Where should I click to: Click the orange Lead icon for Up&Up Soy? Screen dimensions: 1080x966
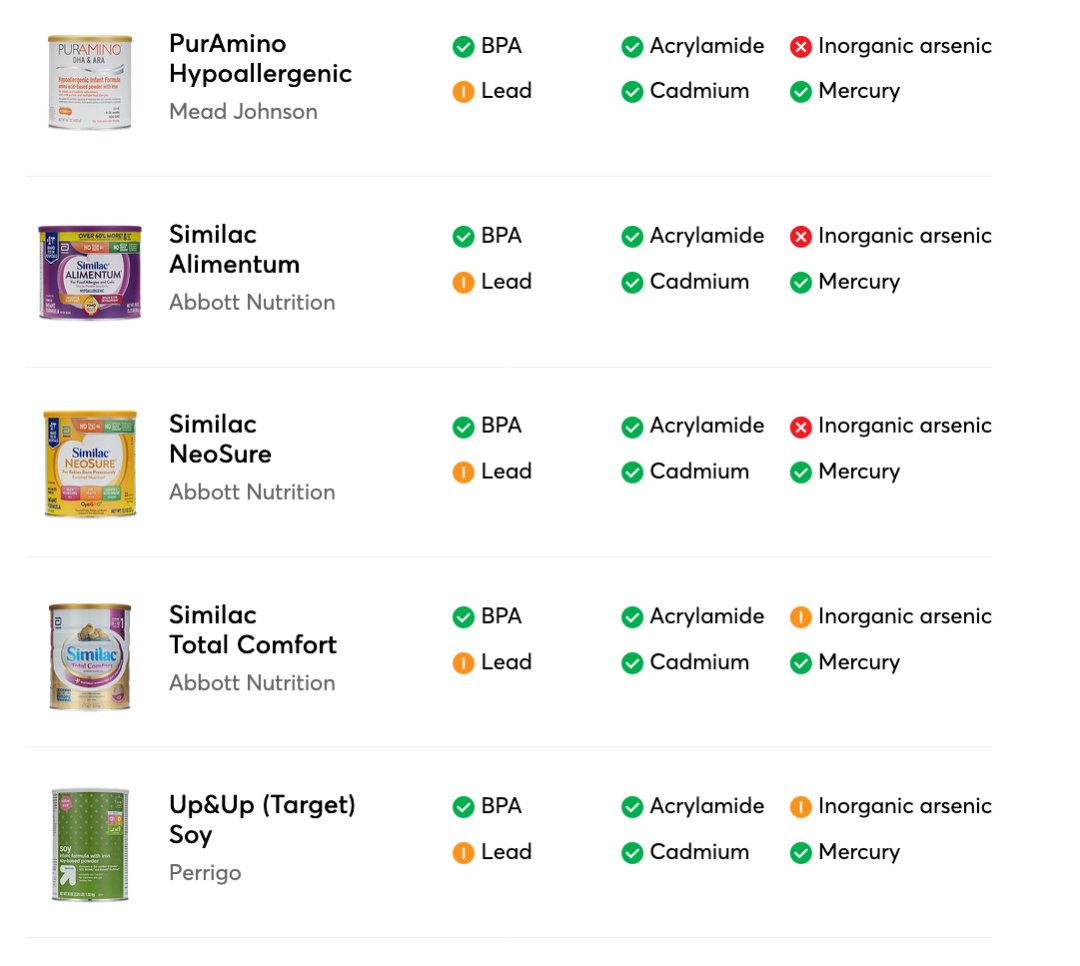(463, 853)
